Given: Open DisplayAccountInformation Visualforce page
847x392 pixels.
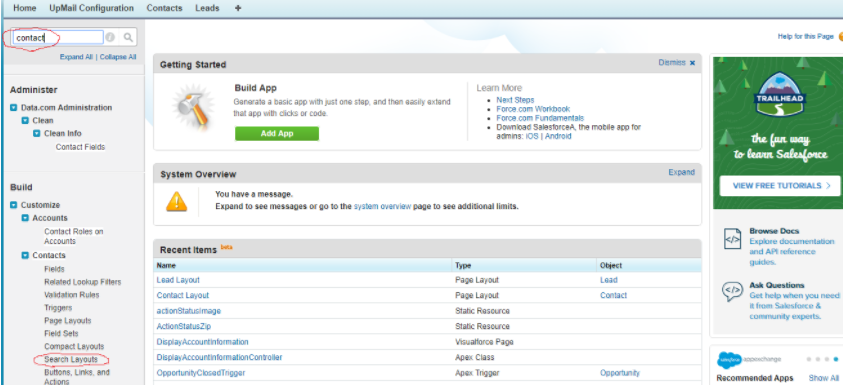Looking at the screenshot, I should tap(203, 342).
